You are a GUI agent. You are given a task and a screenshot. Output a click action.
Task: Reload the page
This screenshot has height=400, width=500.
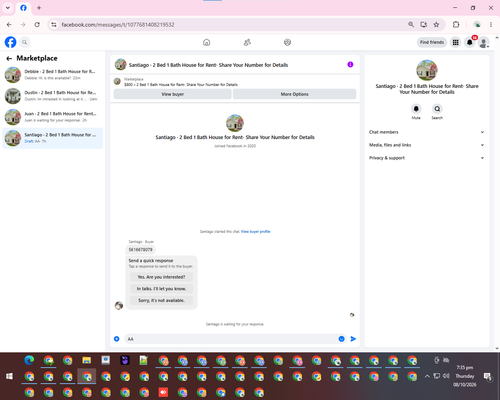pos(37,25)
